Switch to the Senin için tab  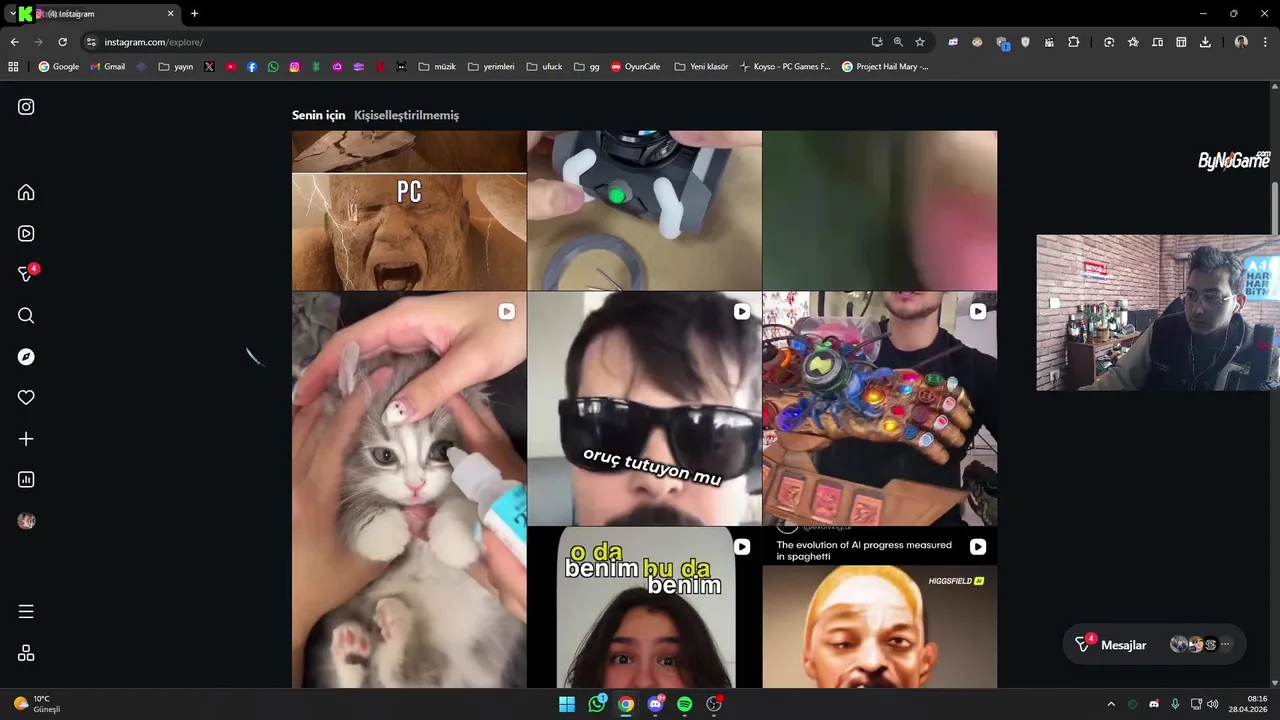[318, 115]
